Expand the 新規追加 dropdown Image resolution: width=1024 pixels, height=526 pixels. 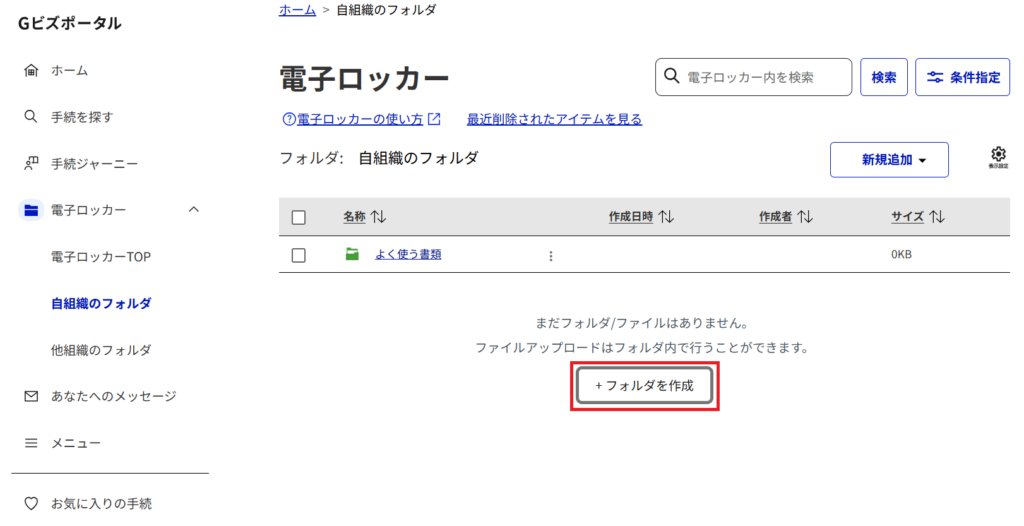[889, 160]
